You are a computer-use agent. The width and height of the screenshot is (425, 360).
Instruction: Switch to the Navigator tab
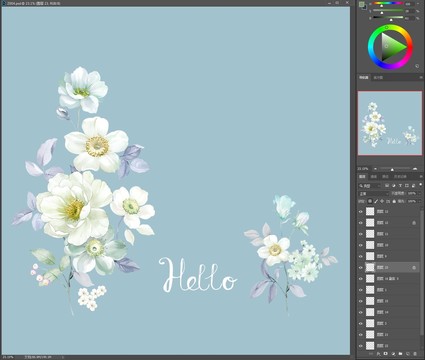tap(363, 77)
